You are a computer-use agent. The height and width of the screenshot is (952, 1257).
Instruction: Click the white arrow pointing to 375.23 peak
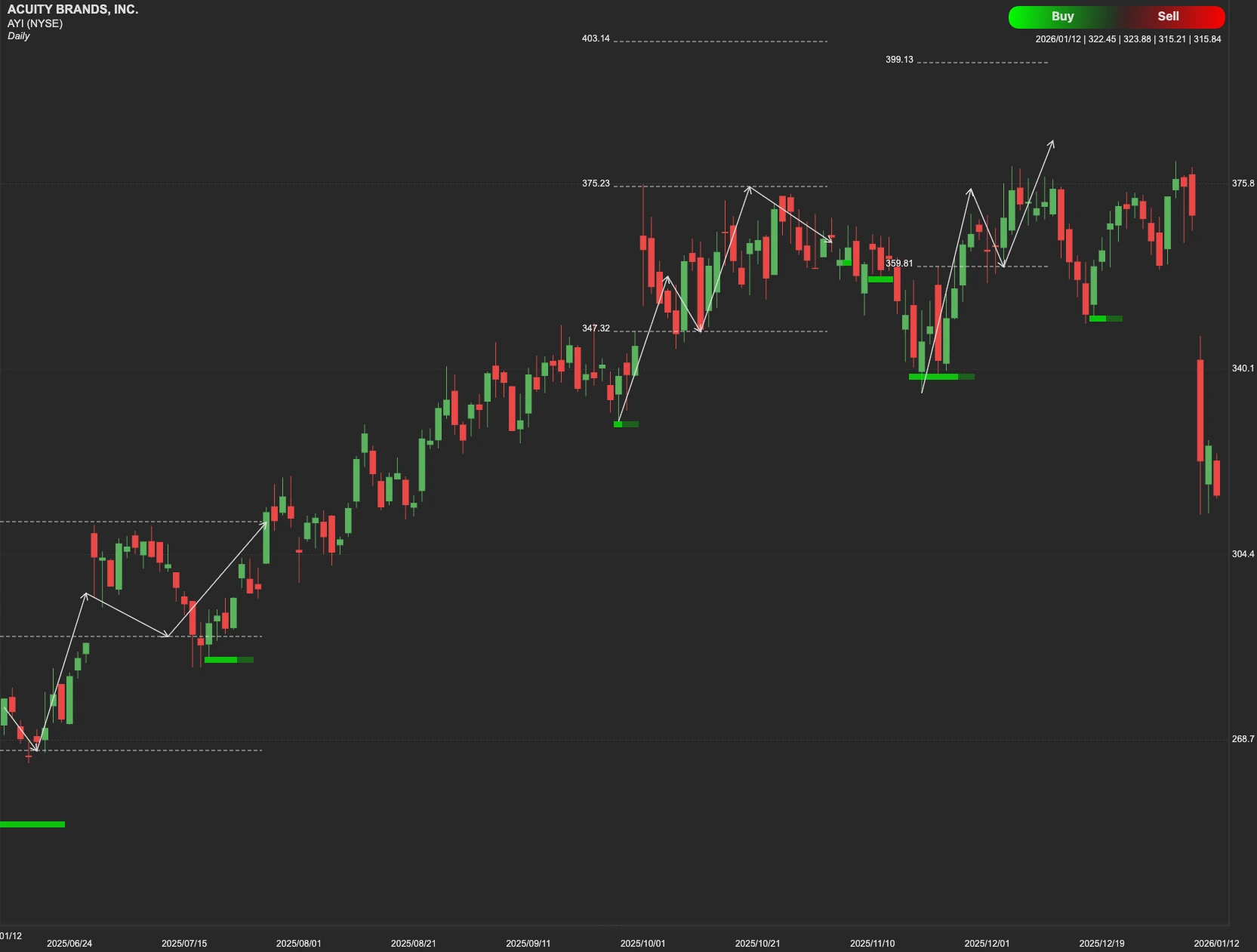click(747, 189)
